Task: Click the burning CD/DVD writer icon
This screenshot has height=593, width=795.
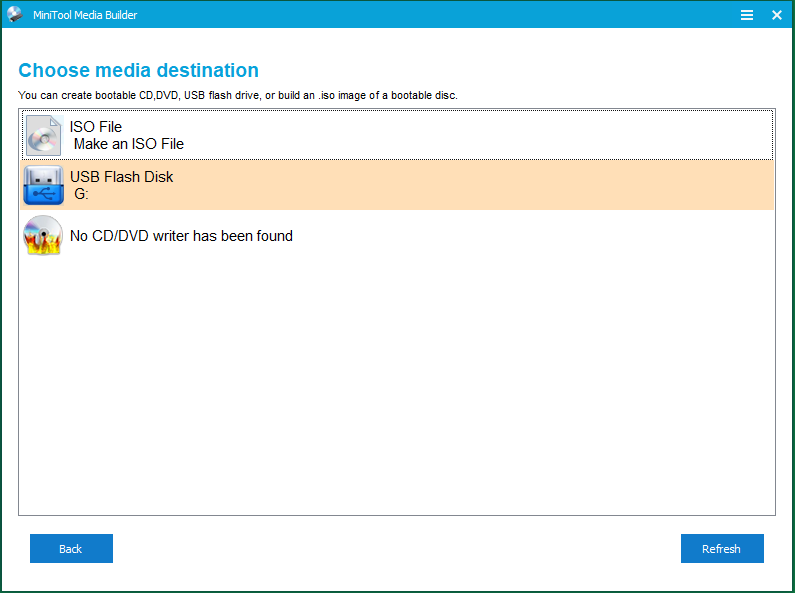Action: pyautogui.click(x=43, y=235)
